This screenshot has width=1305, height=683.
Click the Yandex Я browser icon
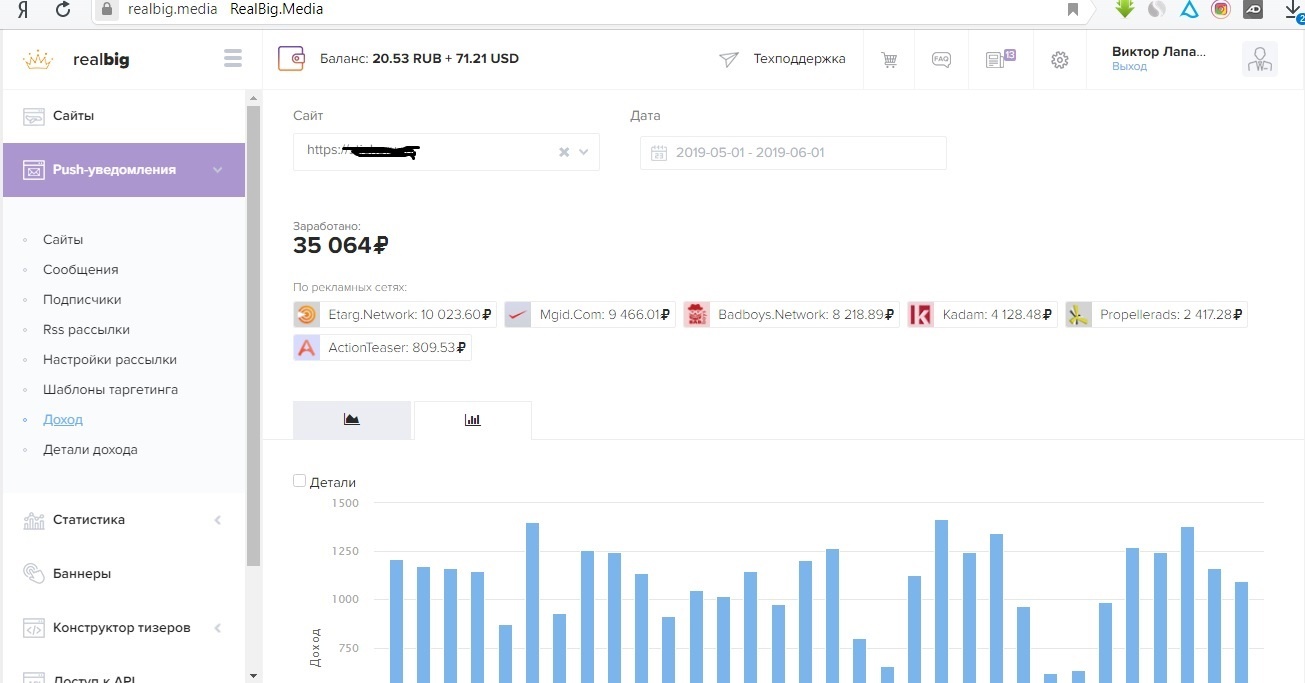coord(21,10)
